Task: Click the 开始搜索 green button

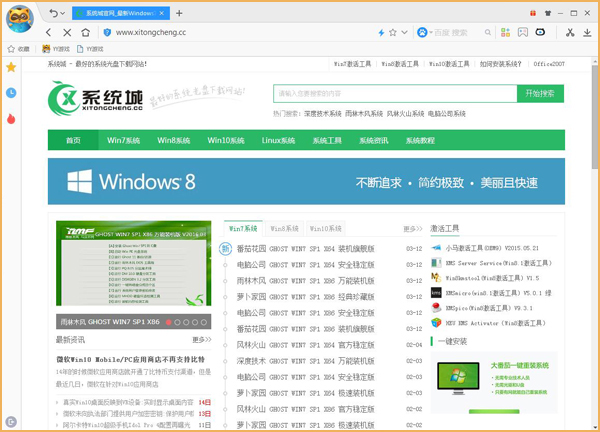Action: pyautogui.click(x=540, y=94)
